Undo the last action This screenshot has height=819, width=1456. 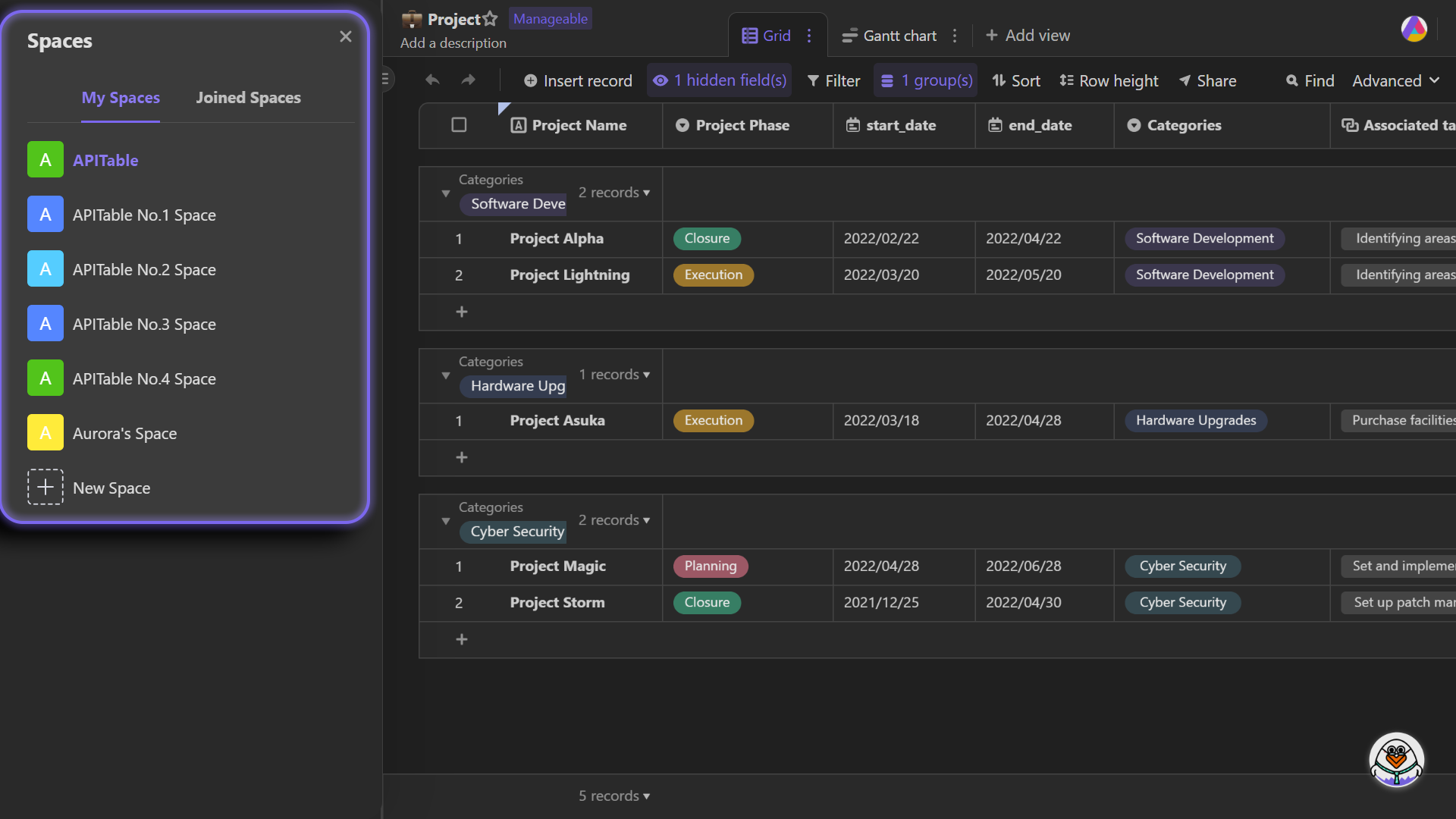pyautogui.click(x=432, y=80)
